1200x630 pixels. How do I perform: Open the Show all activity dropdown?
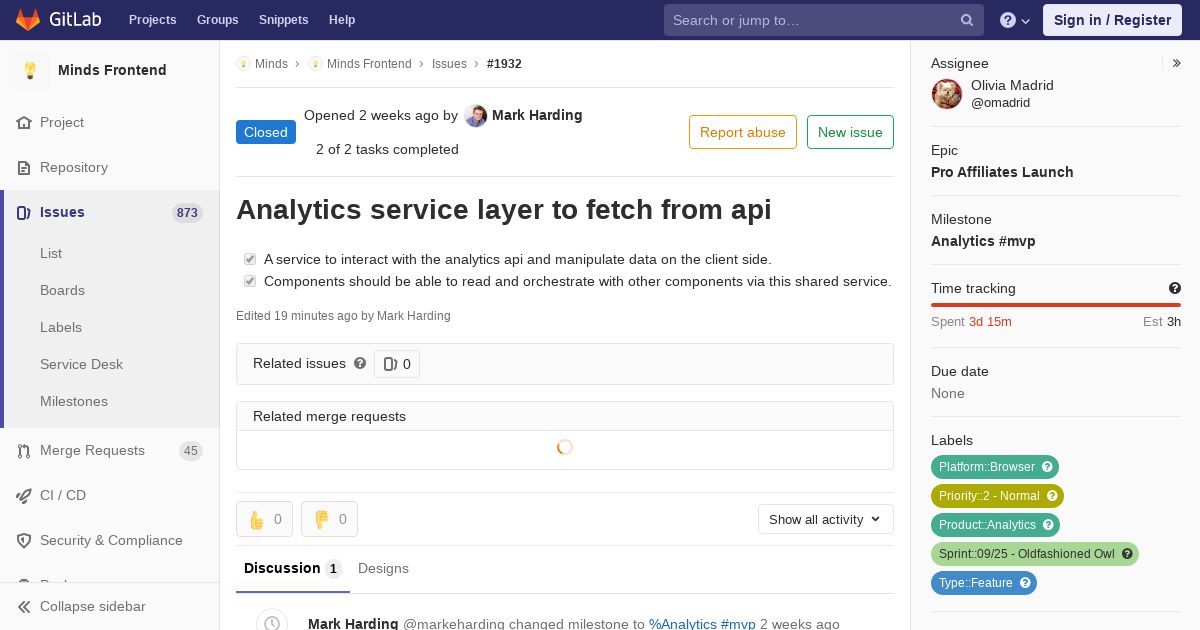[x=825, y=519]
